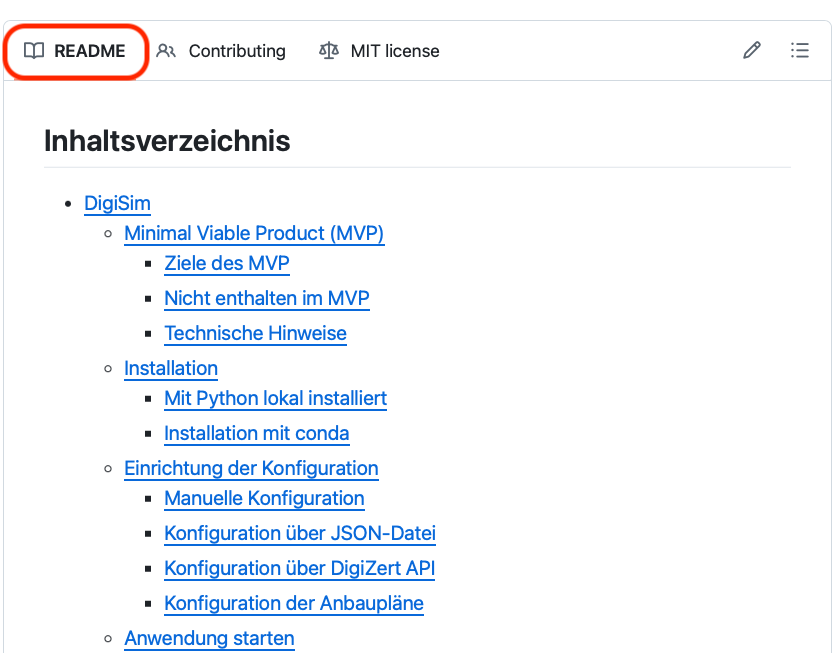Click the Installation link

(x=171, y=369)
